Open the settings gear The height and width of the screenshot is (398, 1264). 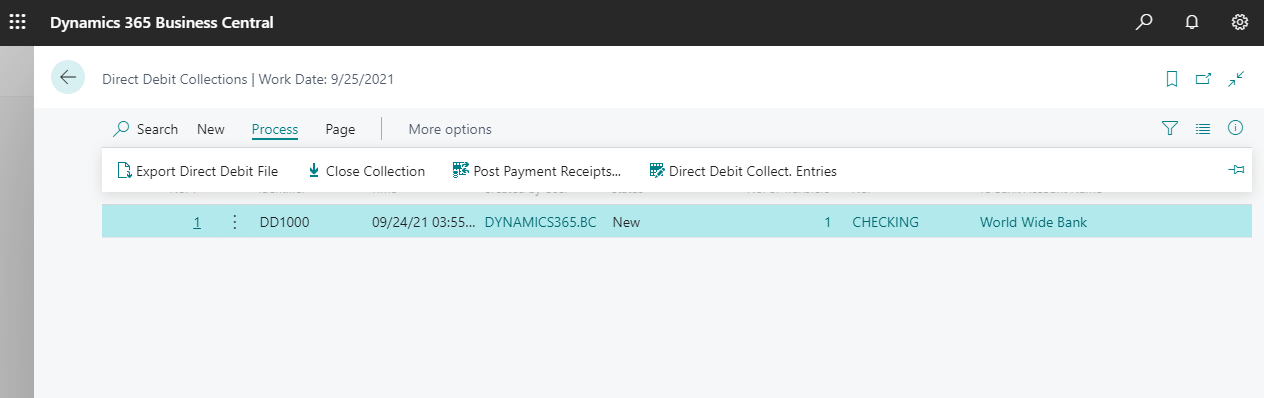(x=1240, y=22)
